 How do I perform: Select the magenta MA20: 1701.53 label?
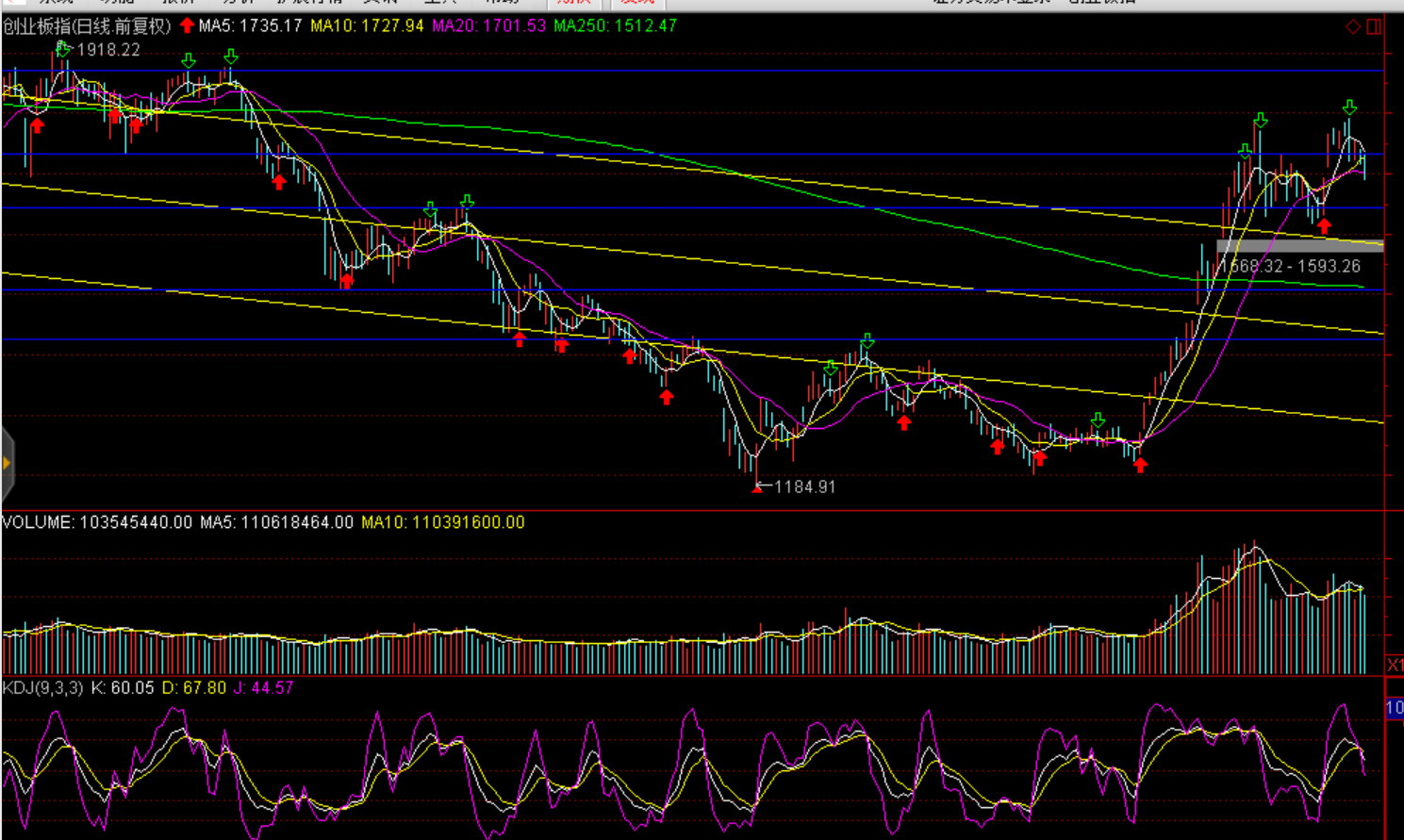coord(488,26)
